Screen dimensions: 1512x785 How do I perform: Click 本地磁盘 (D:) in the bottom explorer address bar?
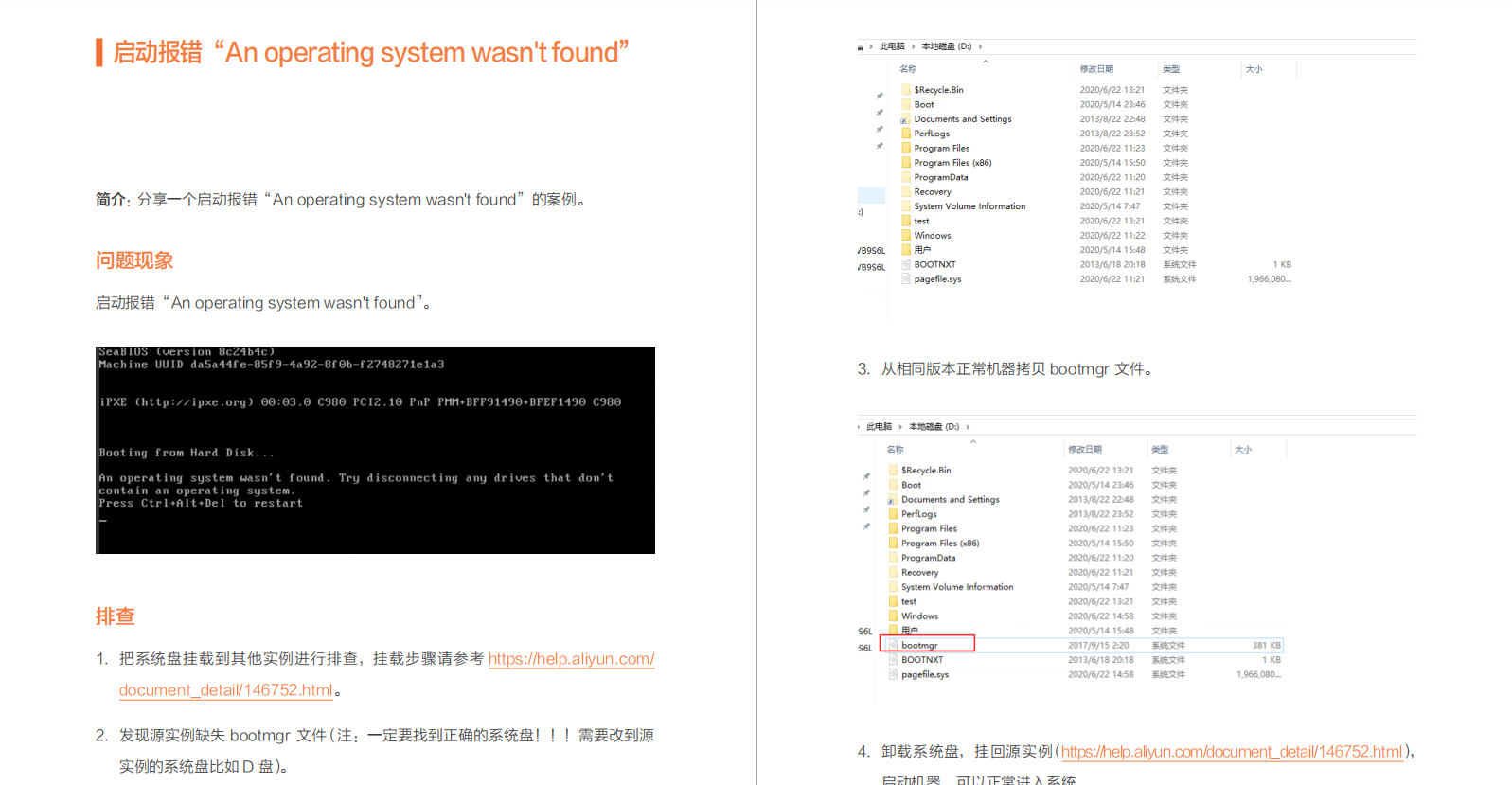(x=934, y=427)
